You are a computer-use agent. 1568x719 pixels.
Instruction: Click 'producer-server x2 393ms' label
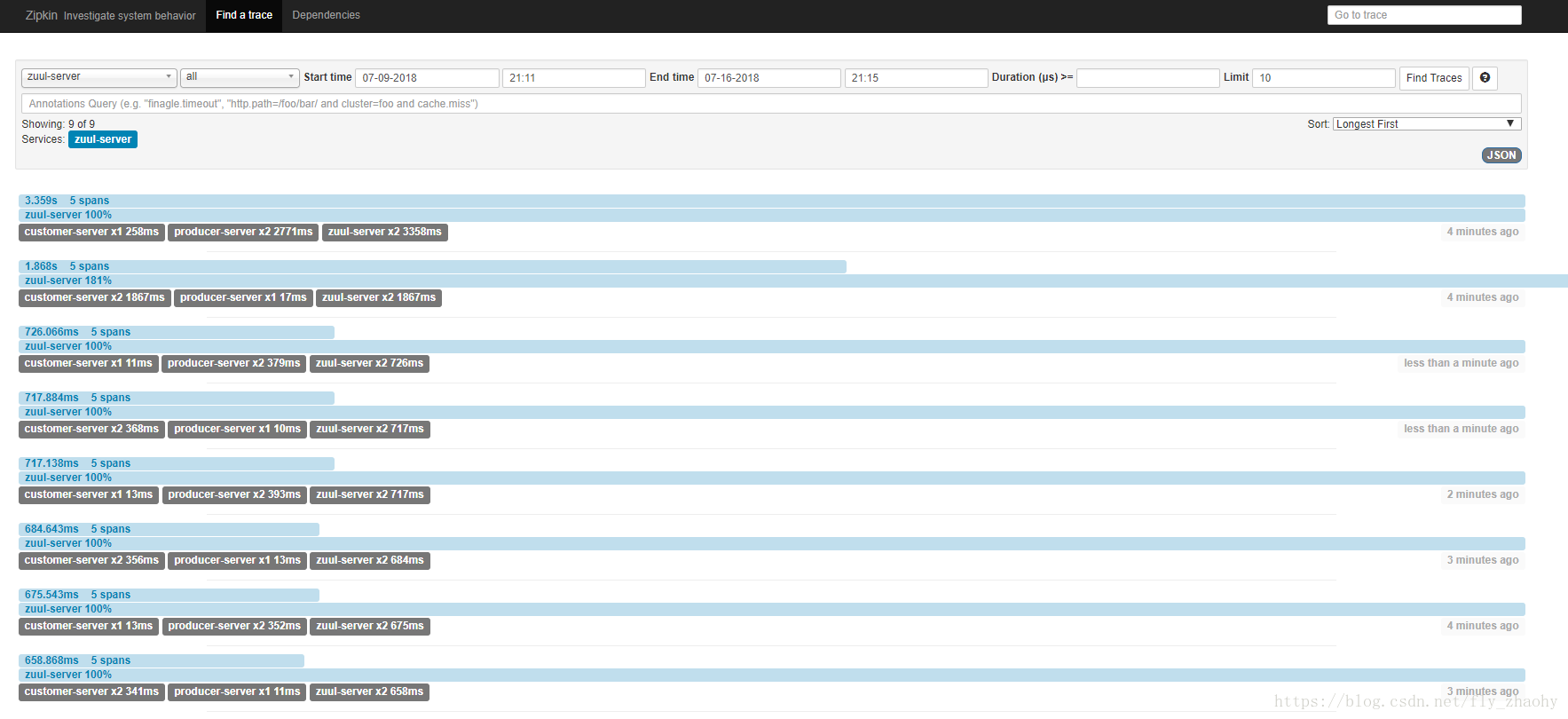234,495
